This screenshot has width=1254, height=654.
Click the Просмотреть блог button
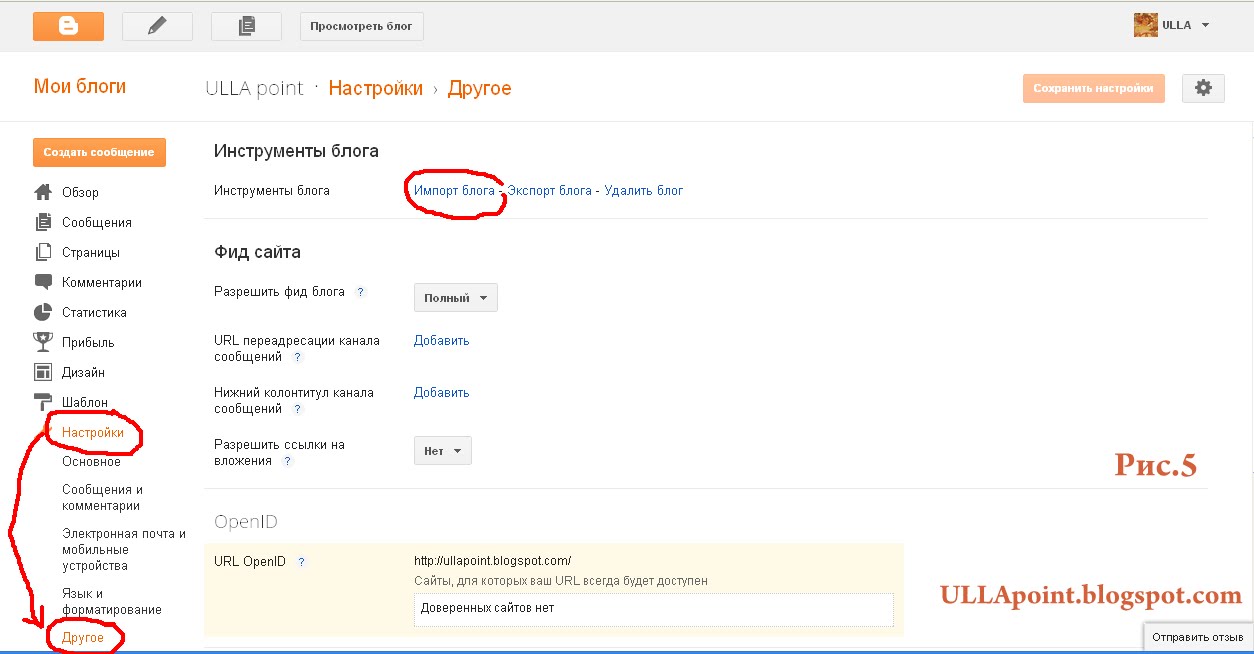[x=361, y=26]
